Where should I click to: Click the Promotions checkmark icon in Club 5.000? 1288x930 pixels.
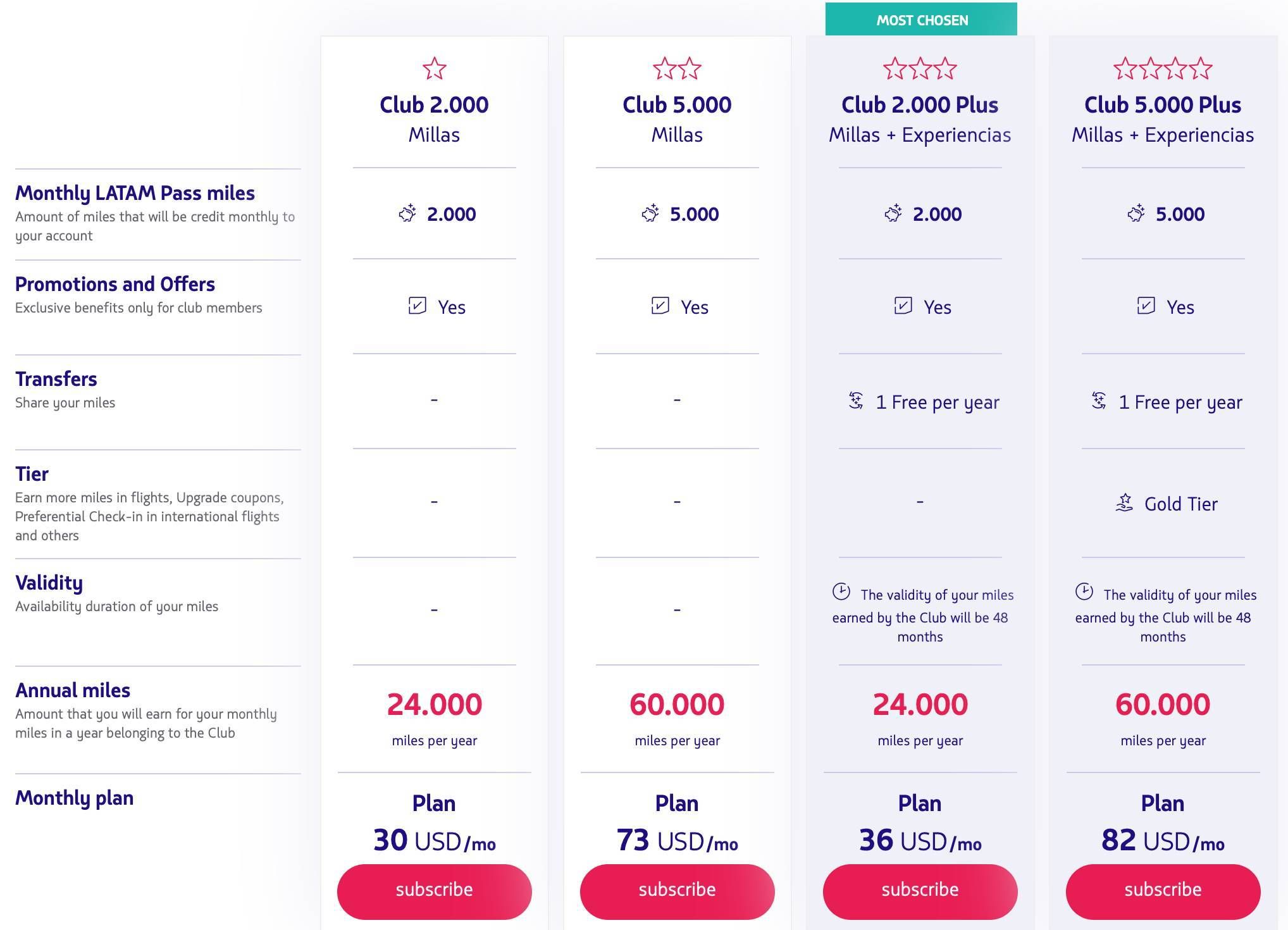pyautogui.click(x=660, y=306)
